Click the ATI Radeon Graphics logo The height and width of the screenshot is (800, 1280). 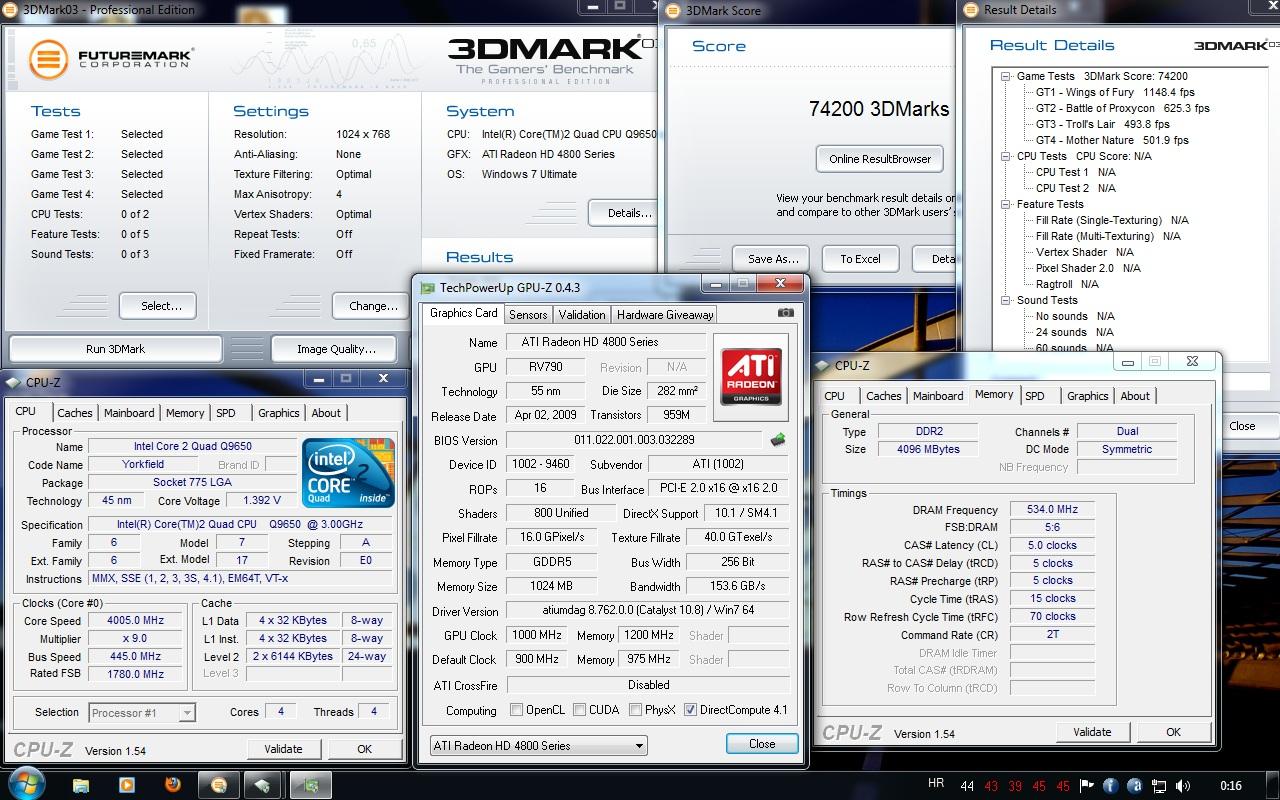pyautogui.click(x=751, y=377)
